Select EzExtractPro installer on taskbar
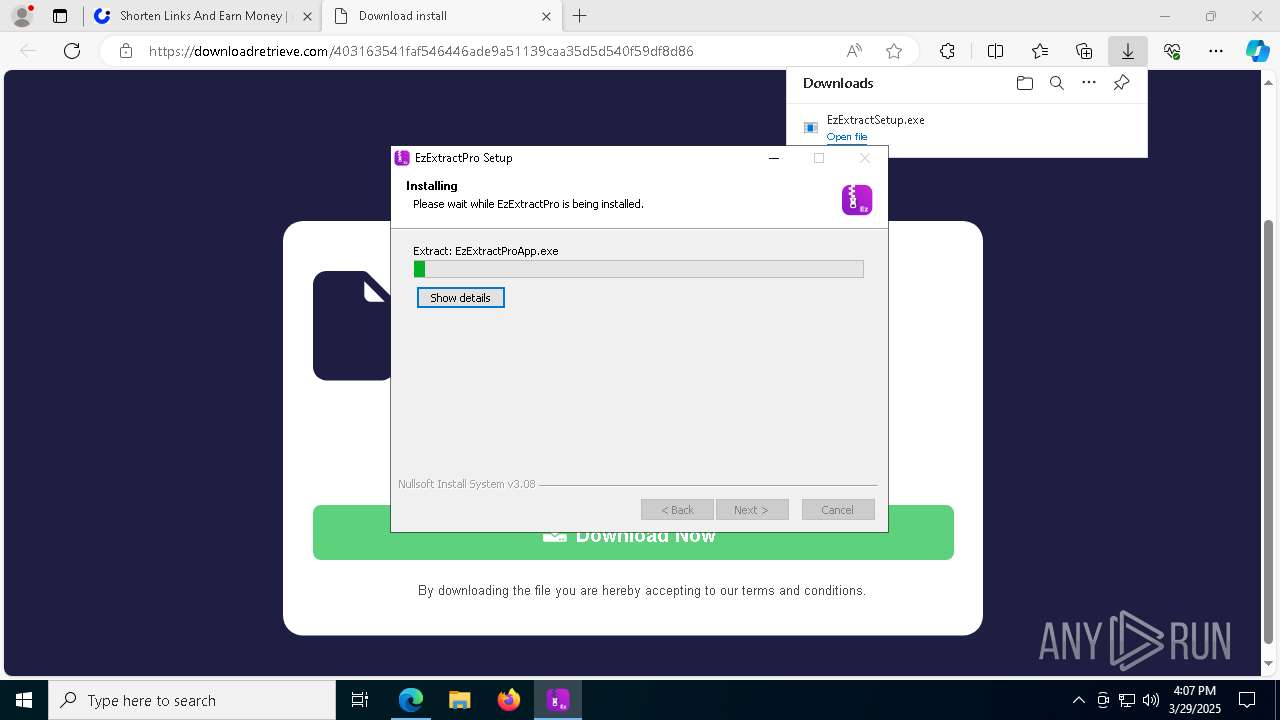Image resolution: width=1280 pixels, height=720 pixels. point(557,700)
